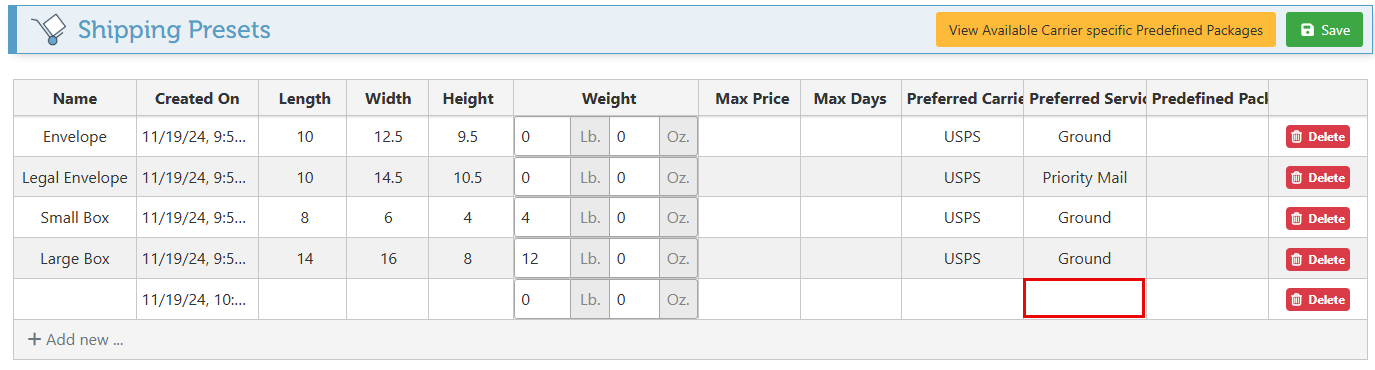This screenshot has height=370, width=1375.
Task: Click the plus icon beside Add new
Action: tap(34, 340)
